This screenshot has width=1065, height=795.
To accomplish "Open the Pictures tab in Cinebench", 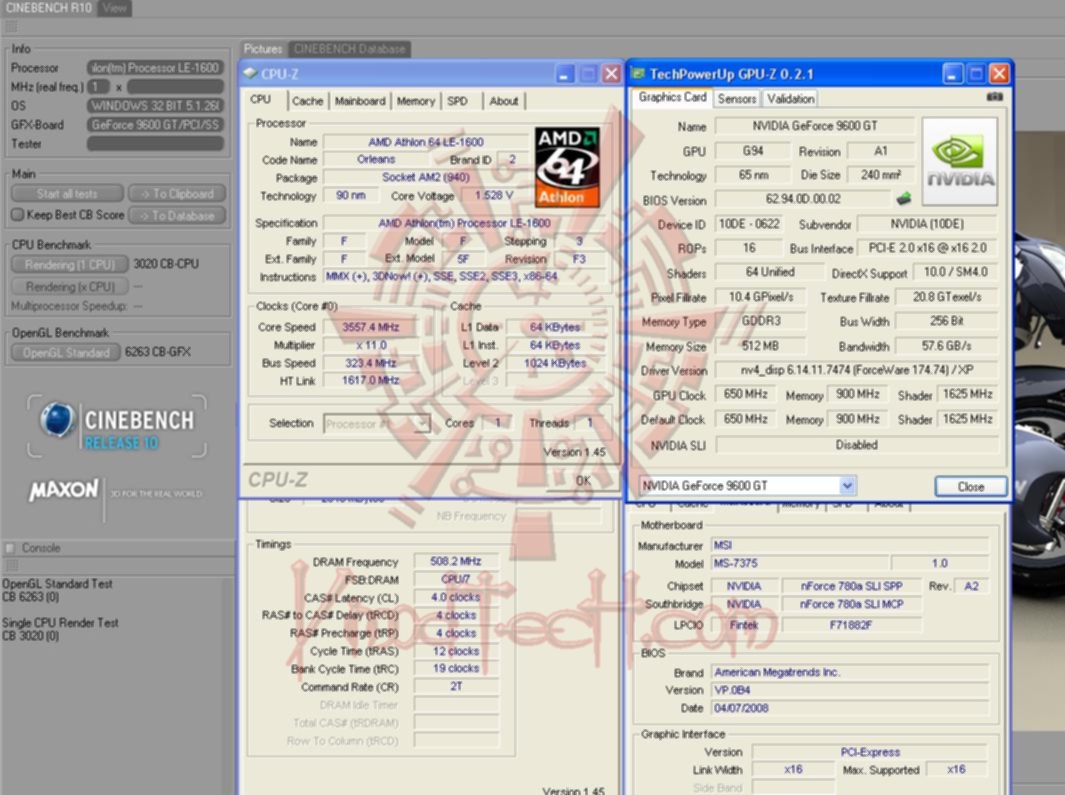I will point(263,49).
